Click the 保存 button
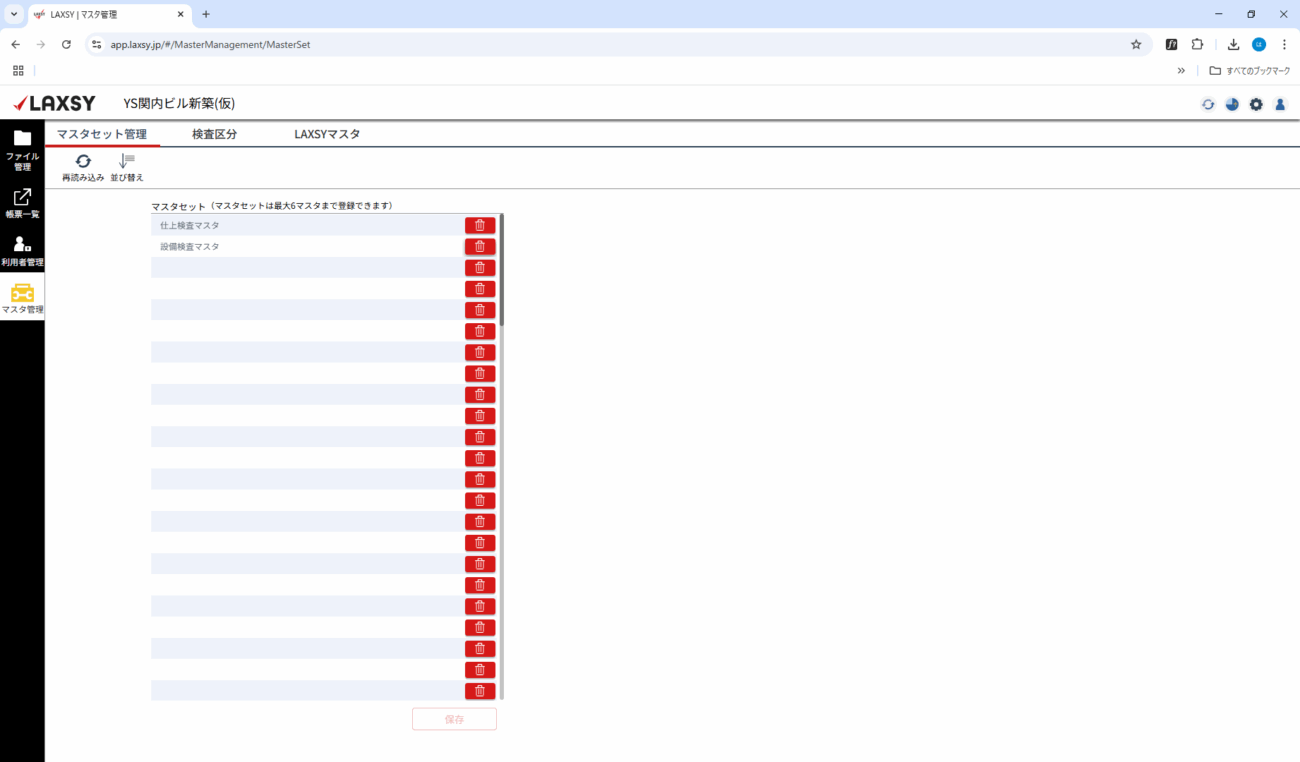The image size is (1300, 762). pos(454,719)
